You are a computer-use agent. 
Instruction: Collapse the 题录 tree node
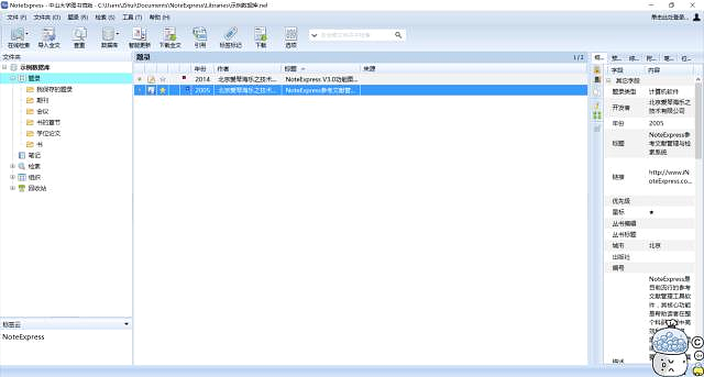click(x=13, y=78)
